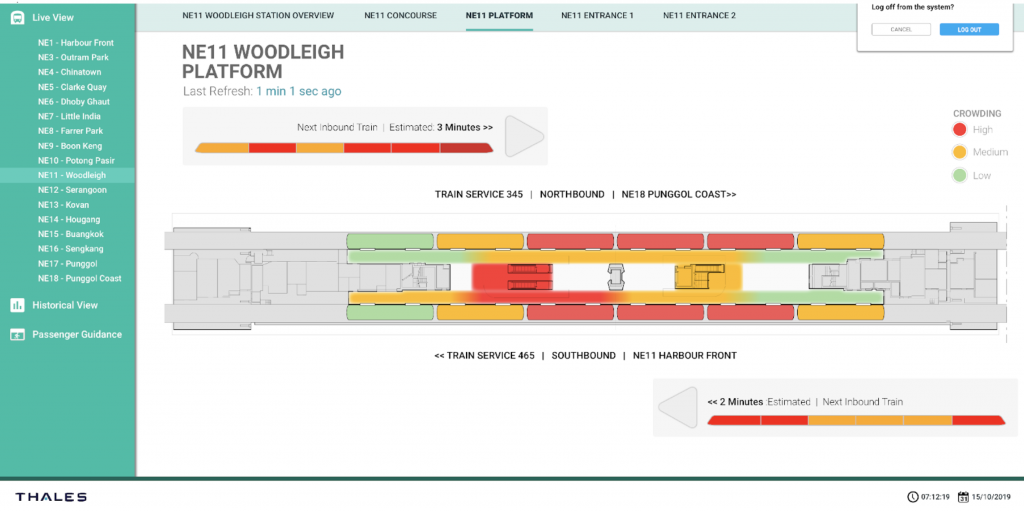Viewport: 1024px width, 511px height.
Task: Open the NE11 Woodleigh Station Overview tab
Action: pos(257,16)
